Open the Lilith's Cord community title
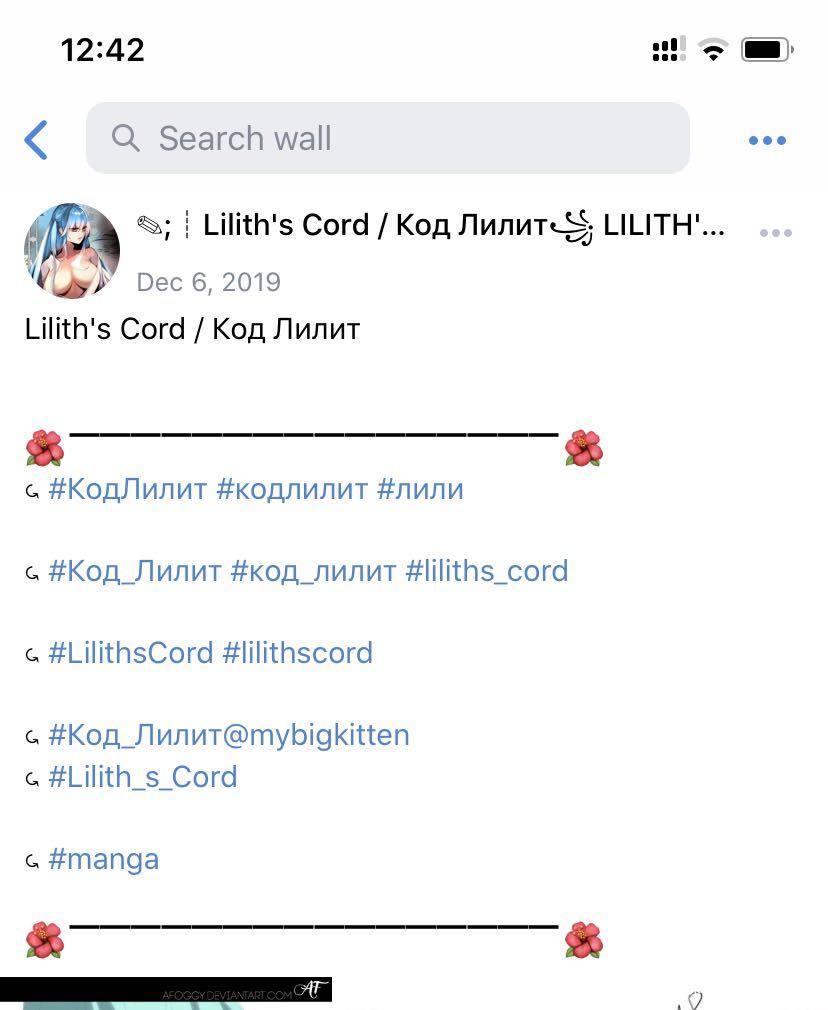Image resolution: width=828 pixels, height=1010 pixels. [431, 225]
